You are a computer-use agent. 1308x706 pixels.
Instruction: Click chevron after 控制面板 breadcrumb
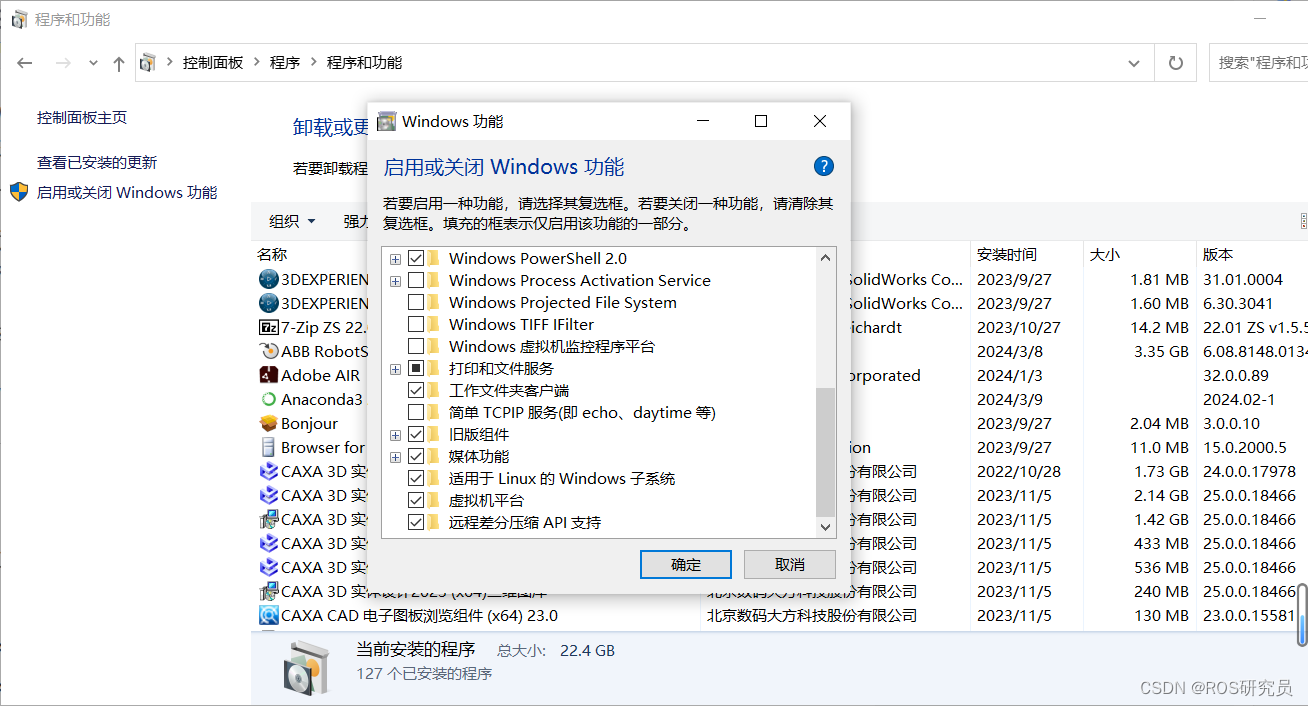(x=257, y=63)
